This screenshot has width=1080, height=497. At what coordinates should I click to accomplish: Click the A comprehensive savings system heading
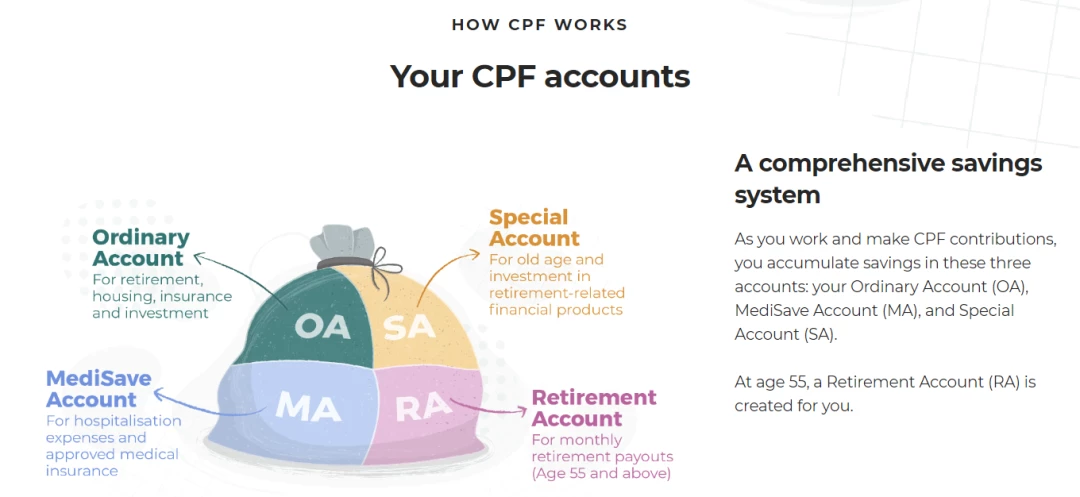coord(888,179)
